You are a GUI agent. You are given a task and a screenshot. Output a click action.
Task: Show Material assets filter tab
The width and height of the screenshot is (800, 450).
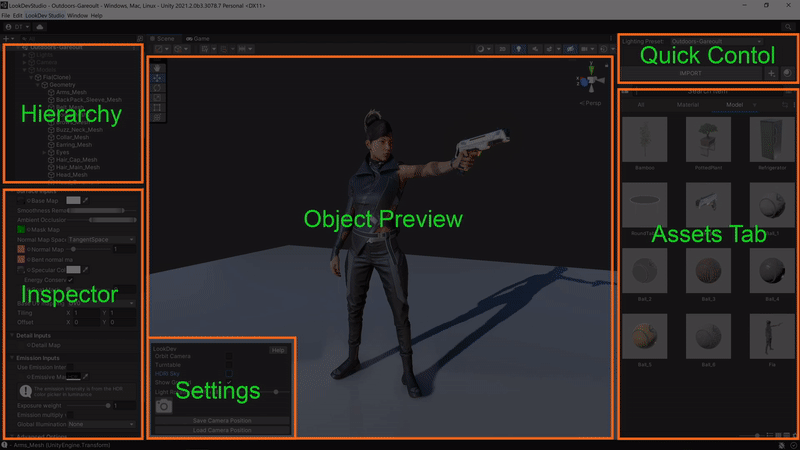(x=688, y=105)
